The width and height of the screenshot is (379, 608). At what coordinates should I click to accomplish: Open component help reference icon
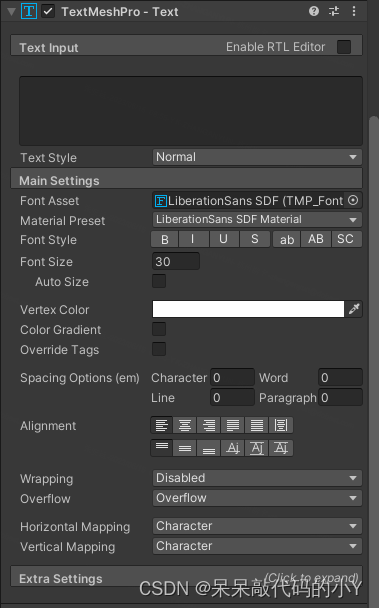coord(314,11)
